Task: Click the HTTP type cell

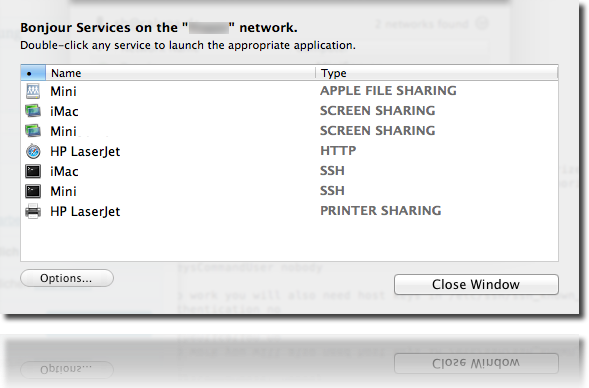Action: [x=338, y=151]
